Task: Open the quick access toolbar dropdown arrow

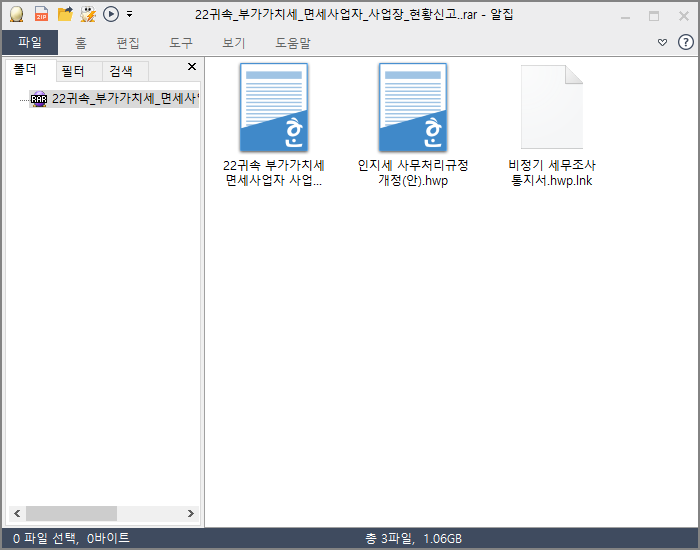Action: 129,14
